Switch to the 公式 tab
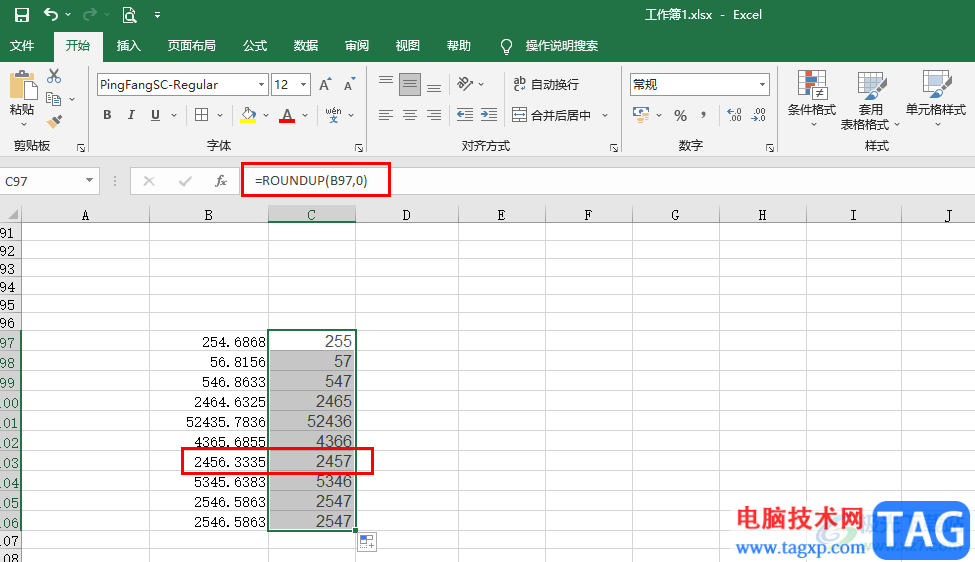This screenshot has height=562, width=975. click(255, 45)
